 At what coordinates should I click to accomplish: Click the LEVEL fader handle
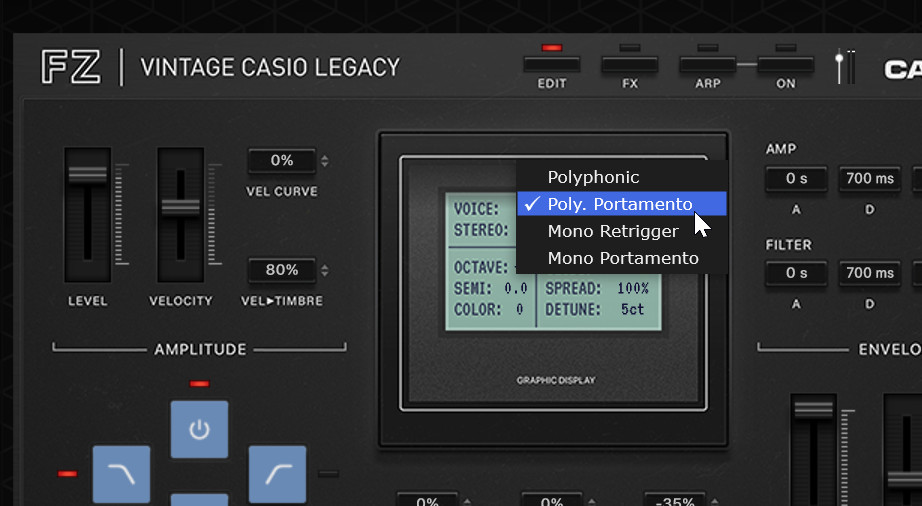tap(87, 173)
